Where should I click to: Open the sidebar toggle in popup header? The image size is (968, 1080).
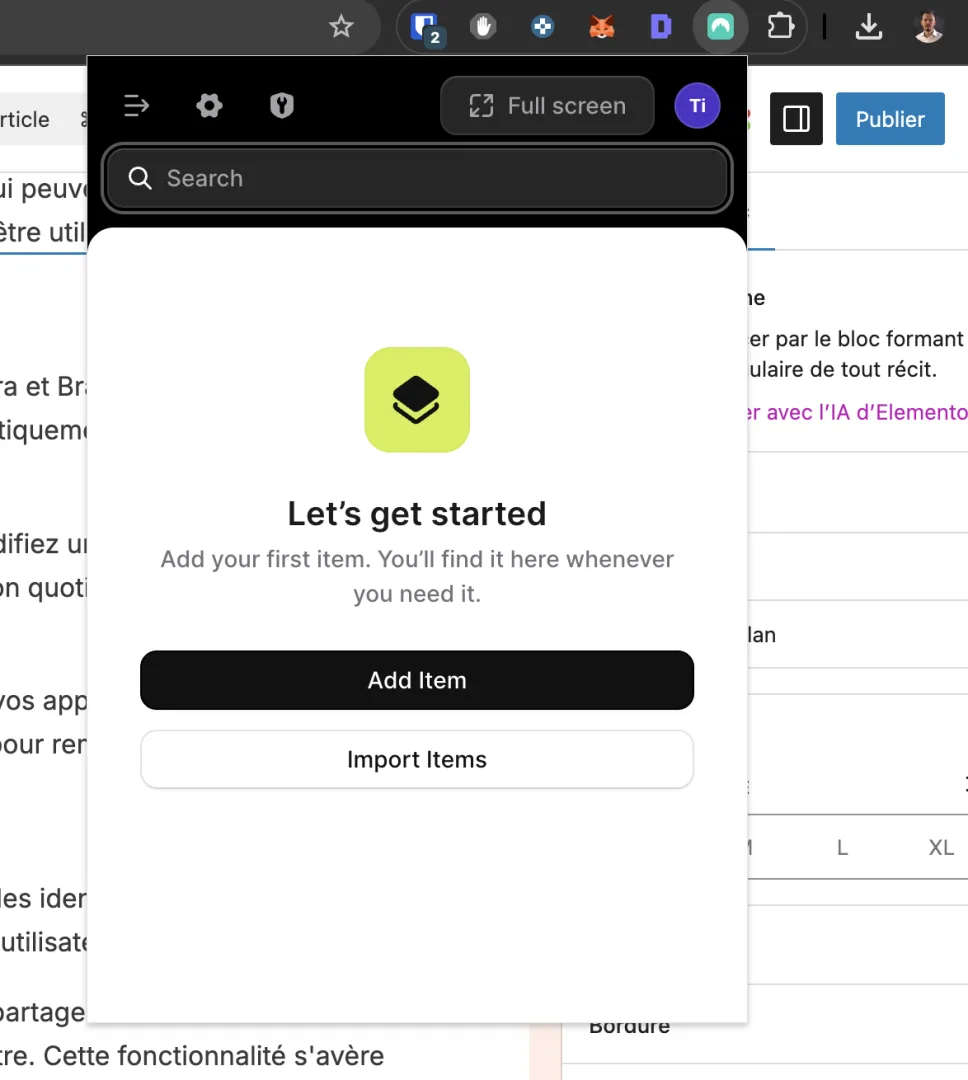pyautogui.click(x=136, y=105)
